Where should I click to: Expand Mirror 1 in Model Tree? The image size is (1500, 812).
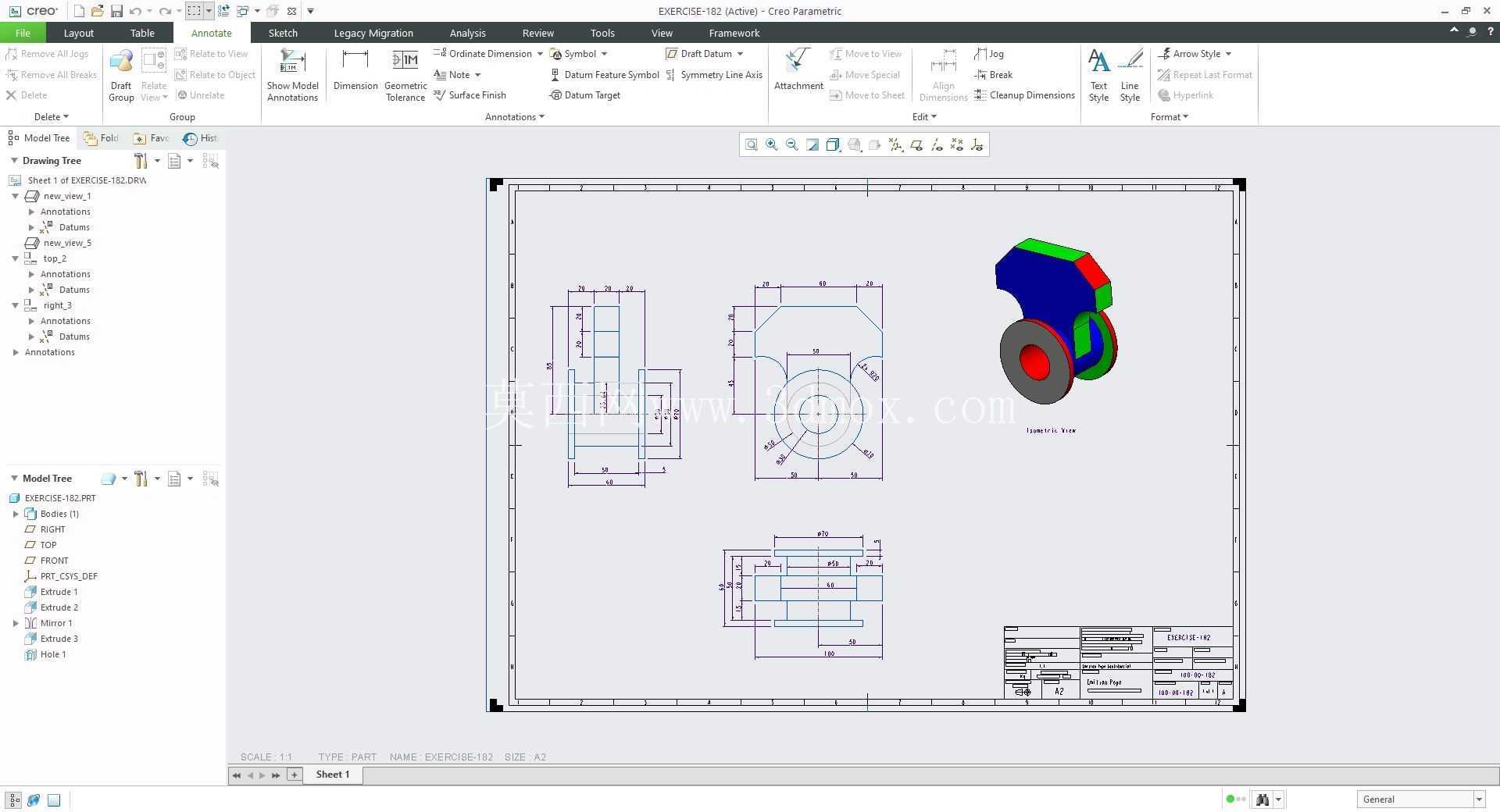click(16, 623)
